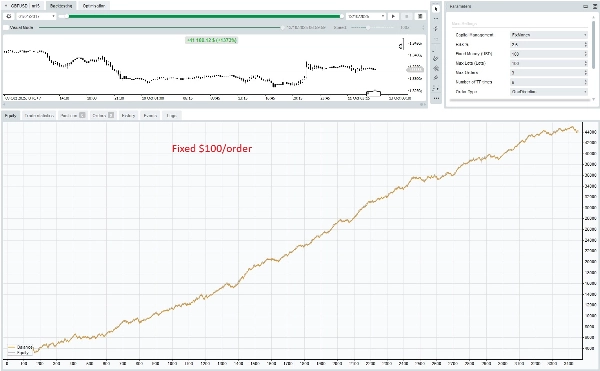Image resolution: width=600 pixels, height=371 pixels.
Task: Click the Max Orders stepper arrows
Action: (x=585, y=73)
